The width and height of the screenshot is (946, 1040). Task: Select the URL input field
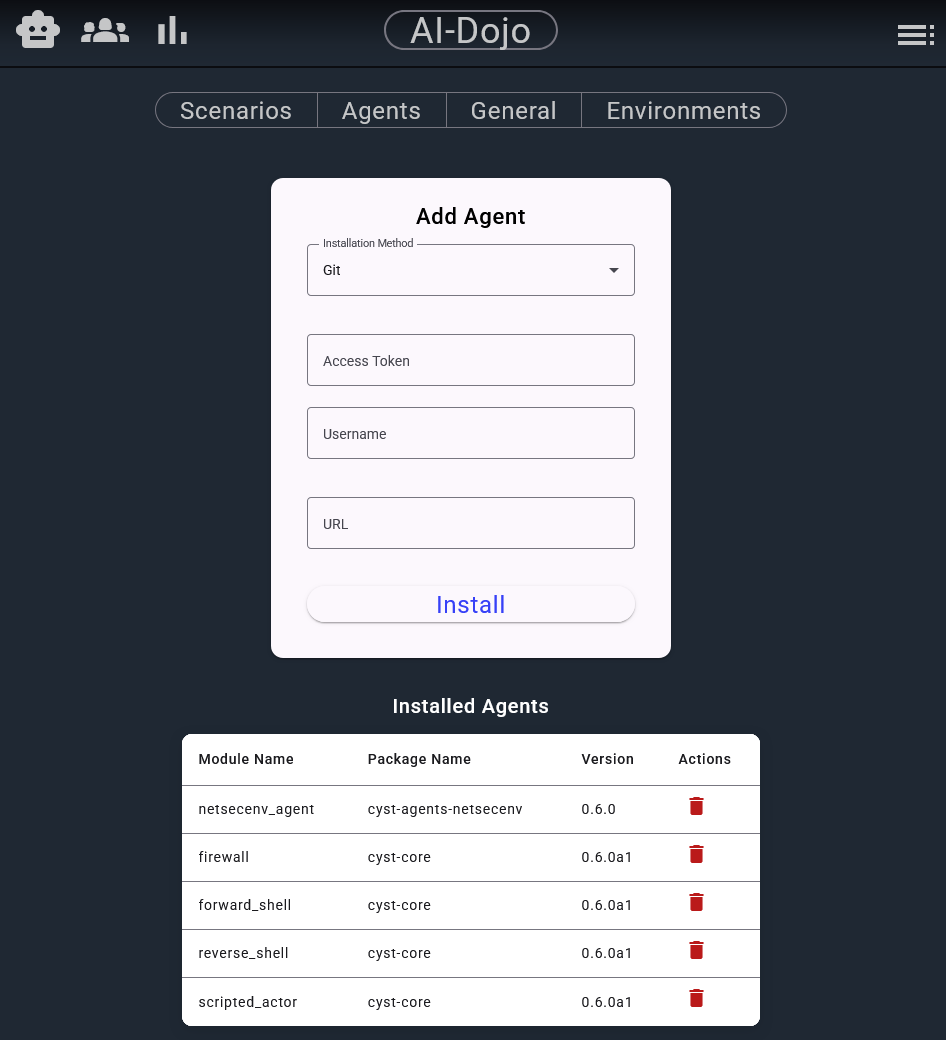pos(470,523)
